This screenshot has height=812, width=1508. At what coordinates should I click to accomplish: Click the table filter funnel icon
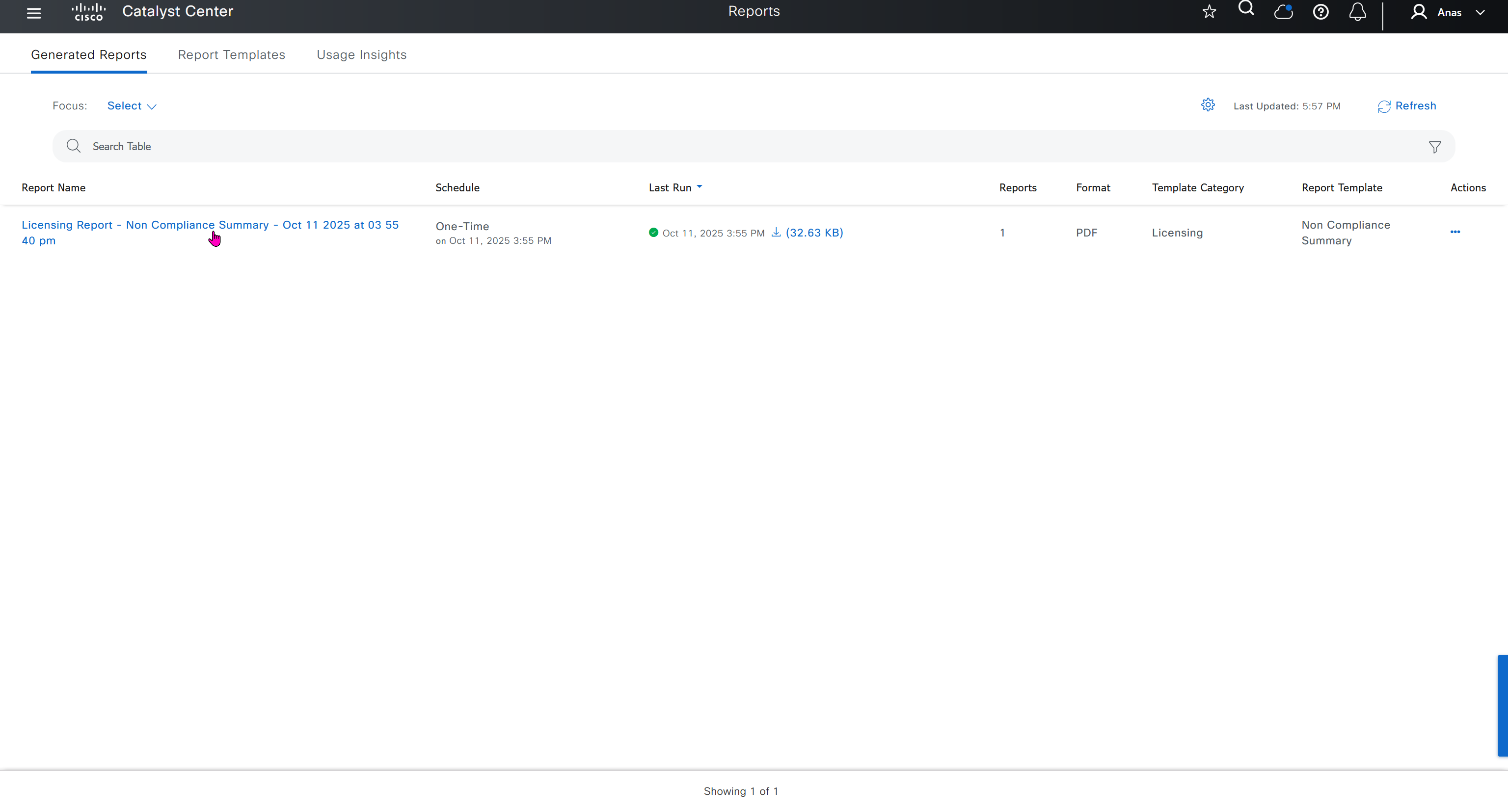point(1434,147)
